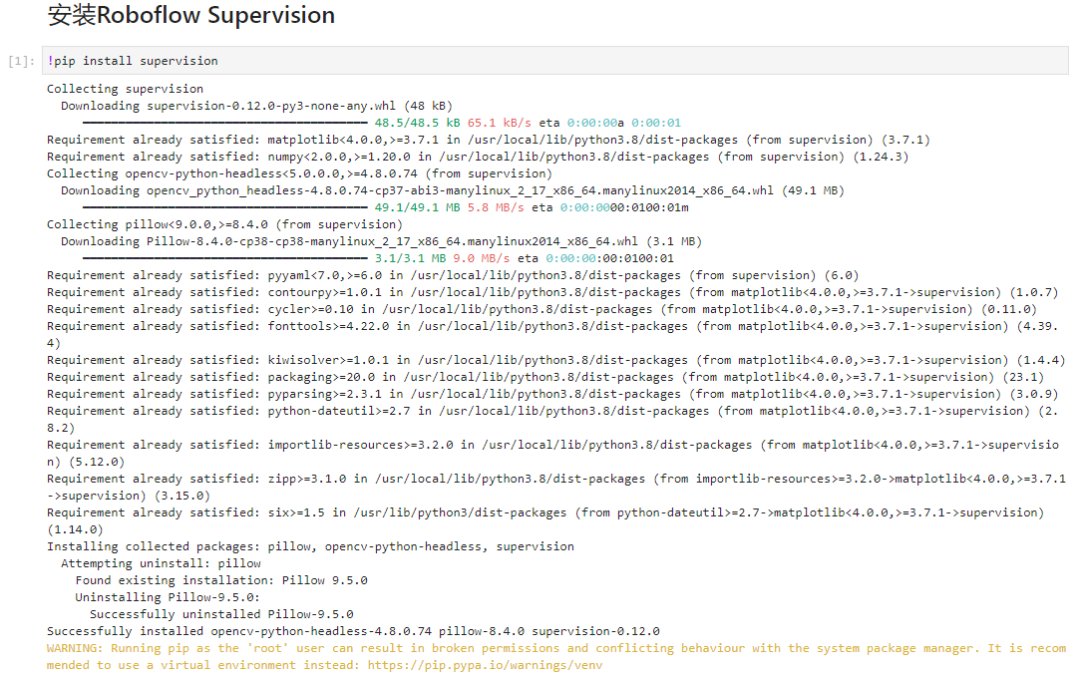1080x675 pixels.
Task: Click 'Downloading supervision-0.12.0-py3-none-any.whl' line
Action: (256, 106)
